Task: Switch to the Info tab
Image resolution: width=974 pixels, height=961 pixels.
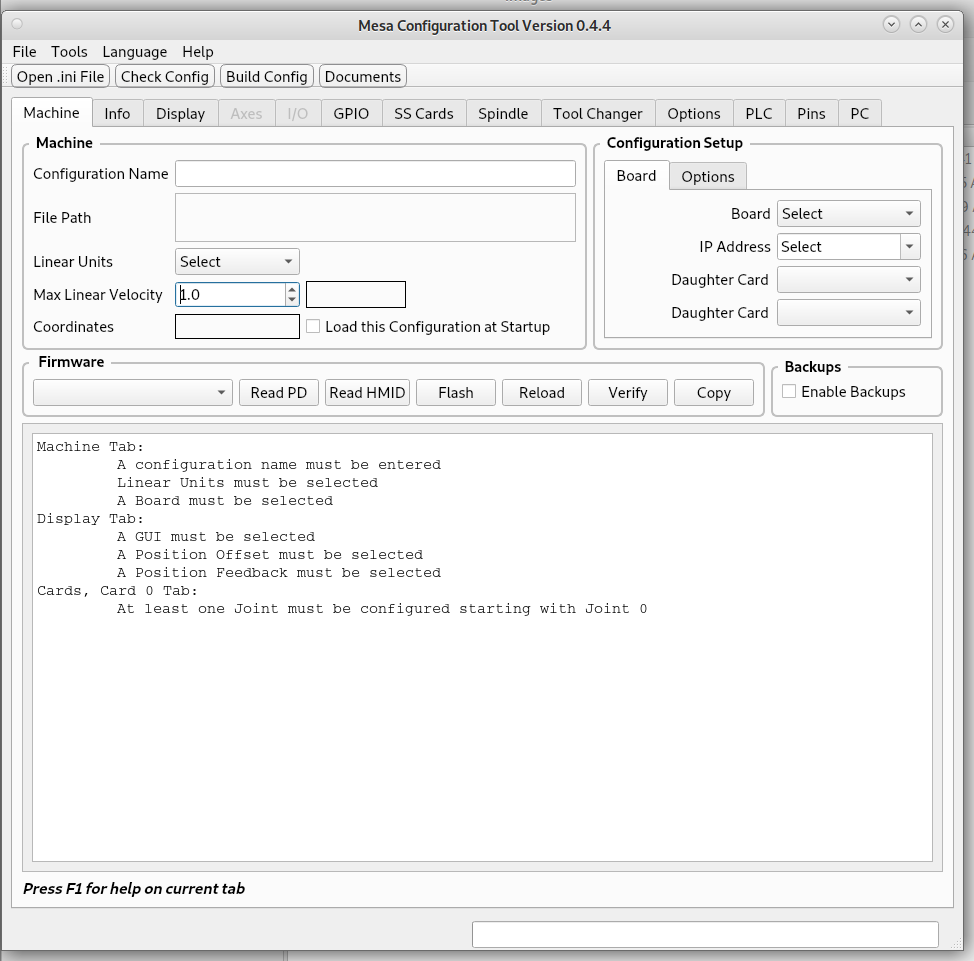Action: [117, 114]
